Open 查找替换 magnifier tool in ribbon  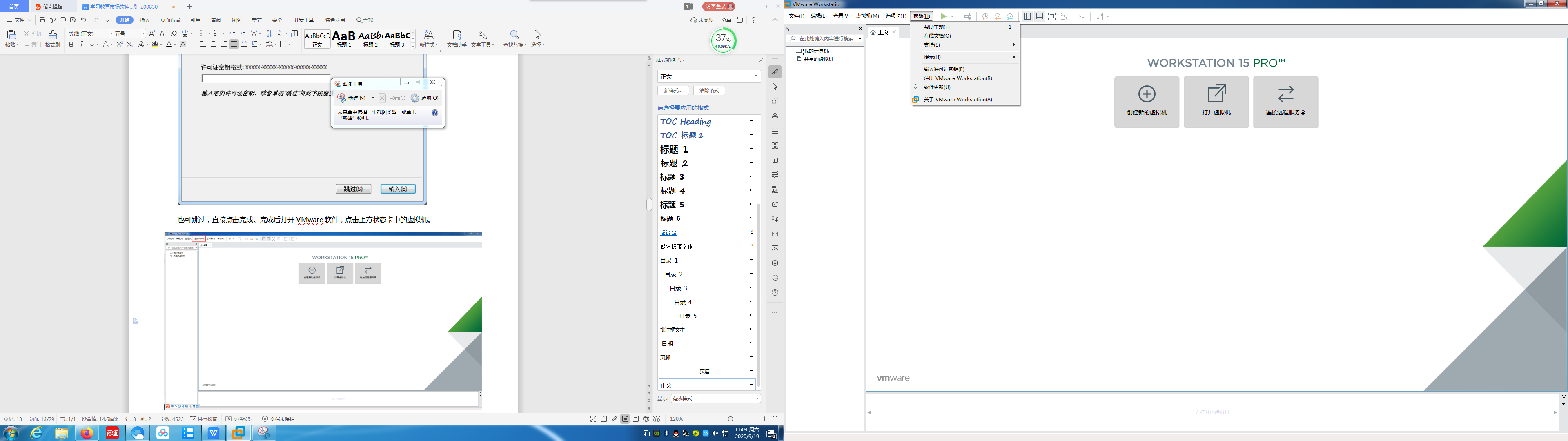pyautogui.click(x=514, y=39)
